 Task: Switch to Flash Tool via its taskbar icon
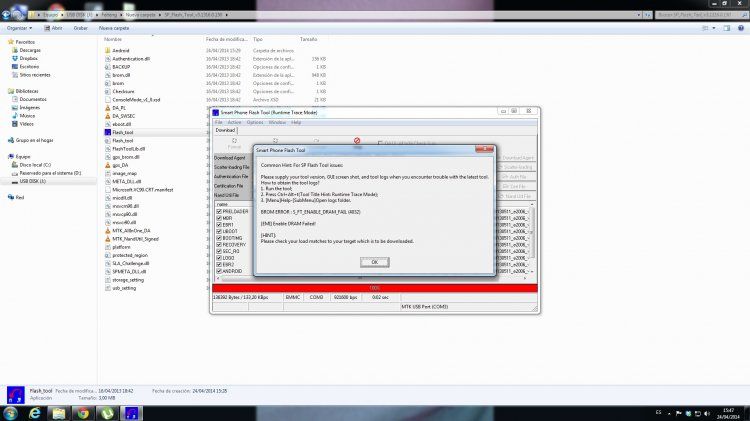point(132,413)
